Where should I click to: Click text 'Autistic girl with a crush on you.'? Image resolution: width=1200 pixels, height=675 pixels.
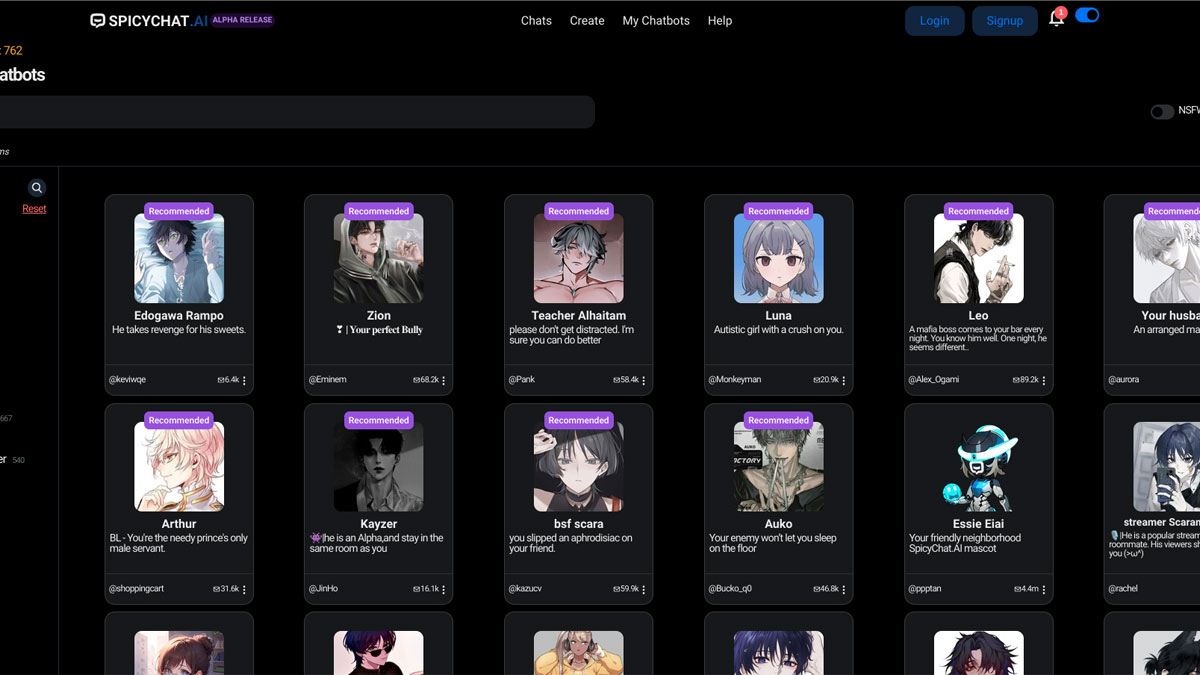pos(779,330)
